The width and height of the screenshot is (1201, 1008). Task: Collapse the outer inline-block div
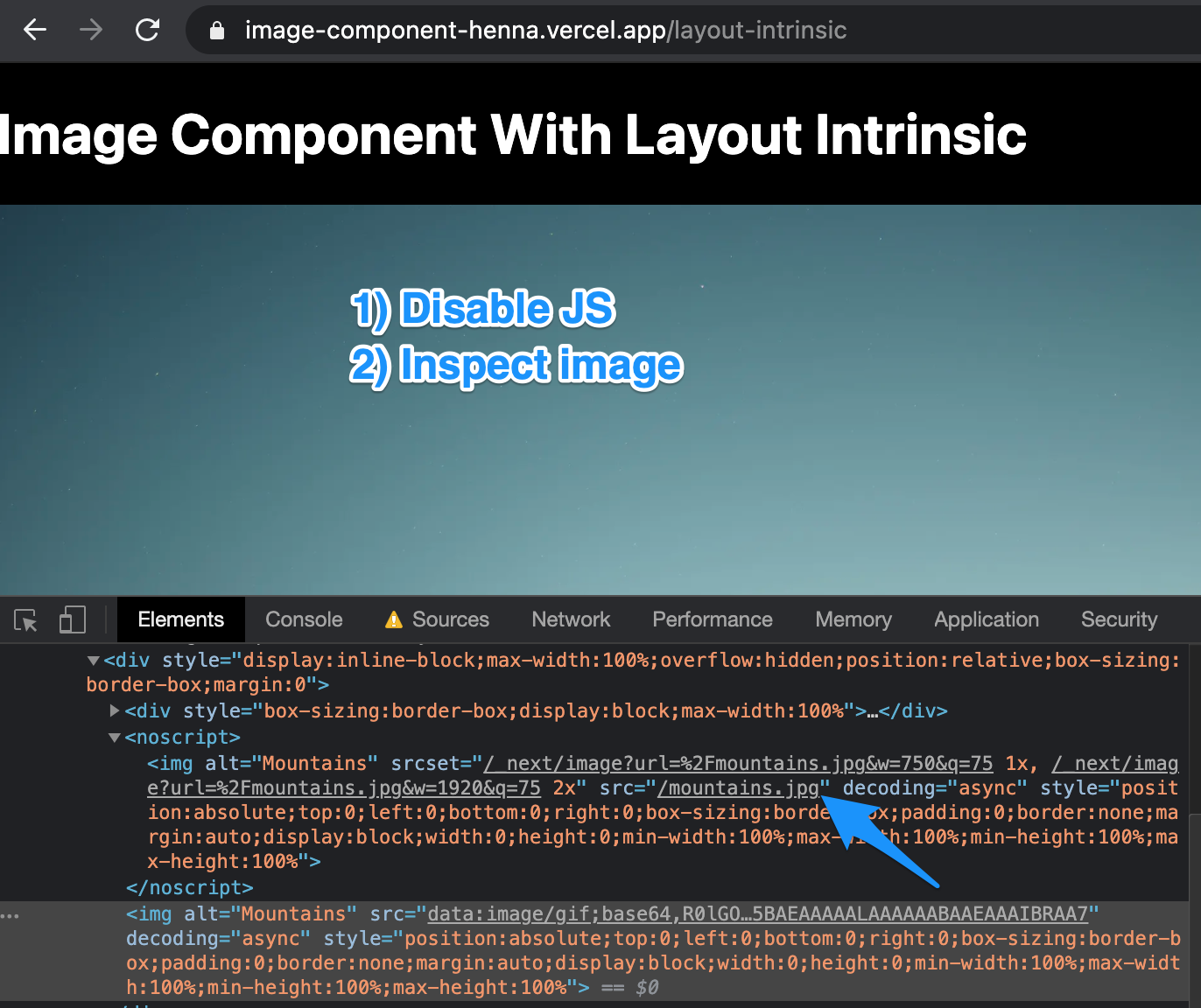93,661
